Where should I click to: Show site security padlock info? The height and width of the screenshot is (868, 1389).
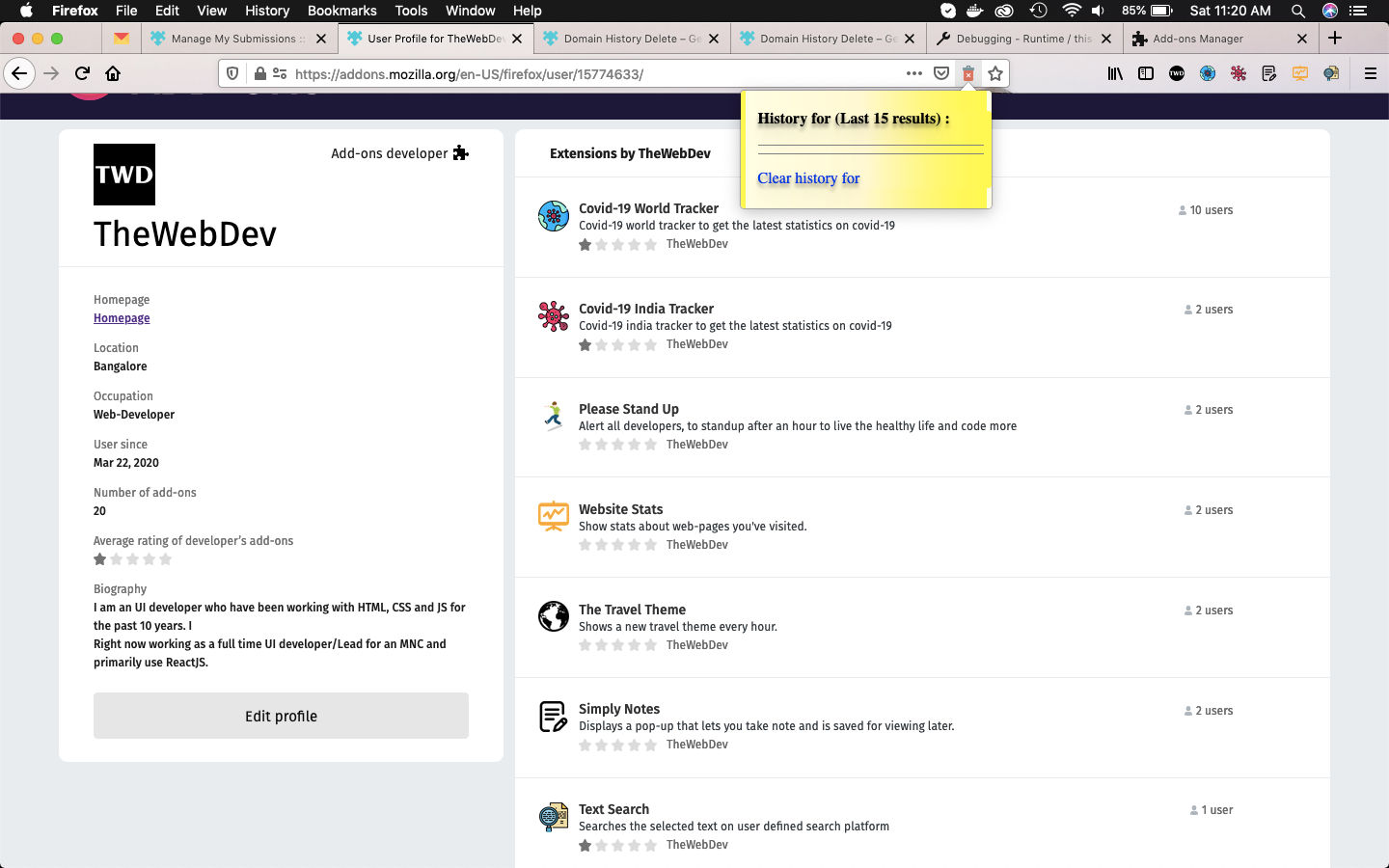259,73
